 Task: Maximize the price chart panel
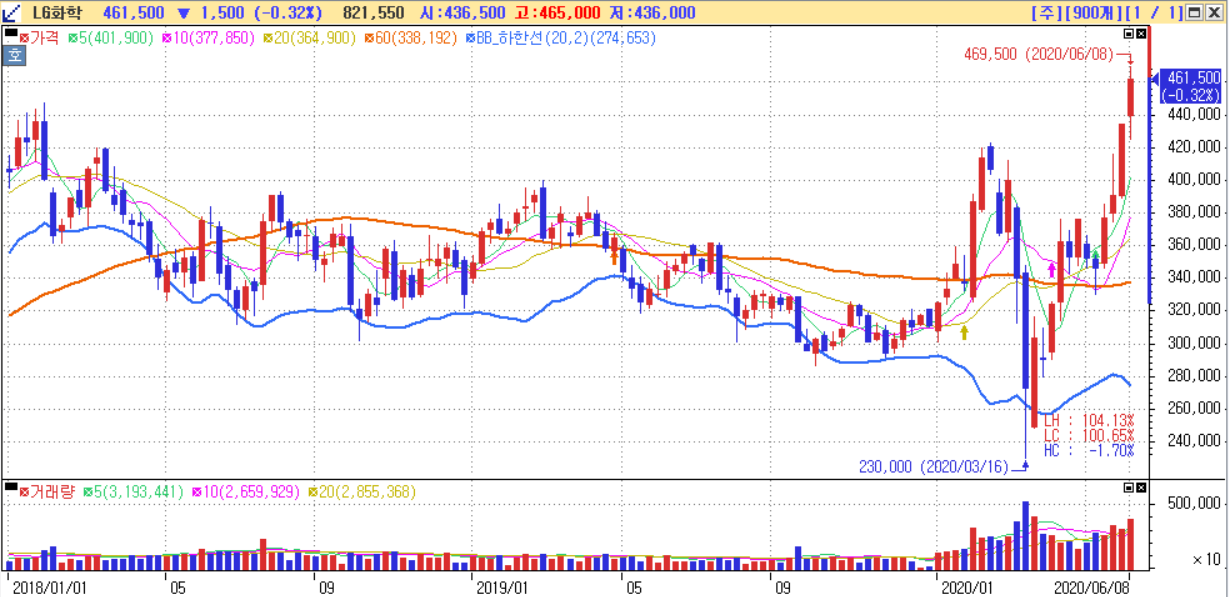coord(1129,33)
